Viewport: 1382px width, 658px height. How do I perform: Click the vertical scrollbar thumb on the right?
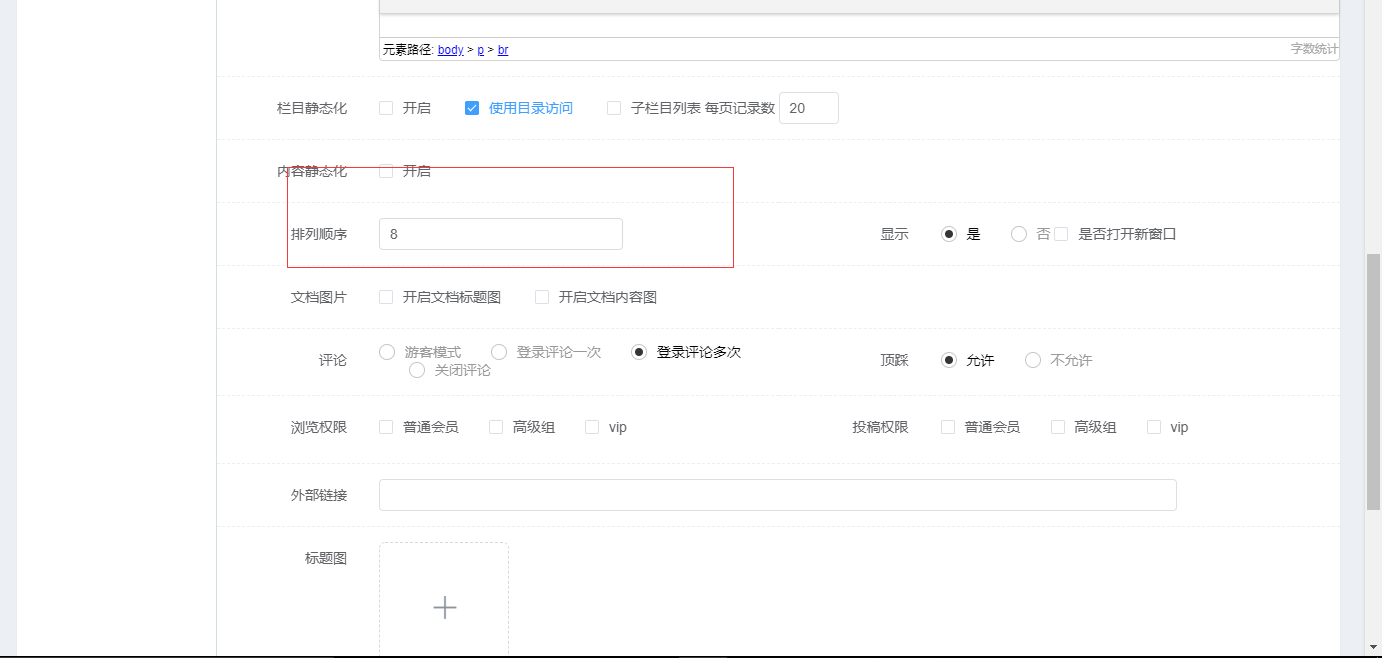click(1373, 380)
